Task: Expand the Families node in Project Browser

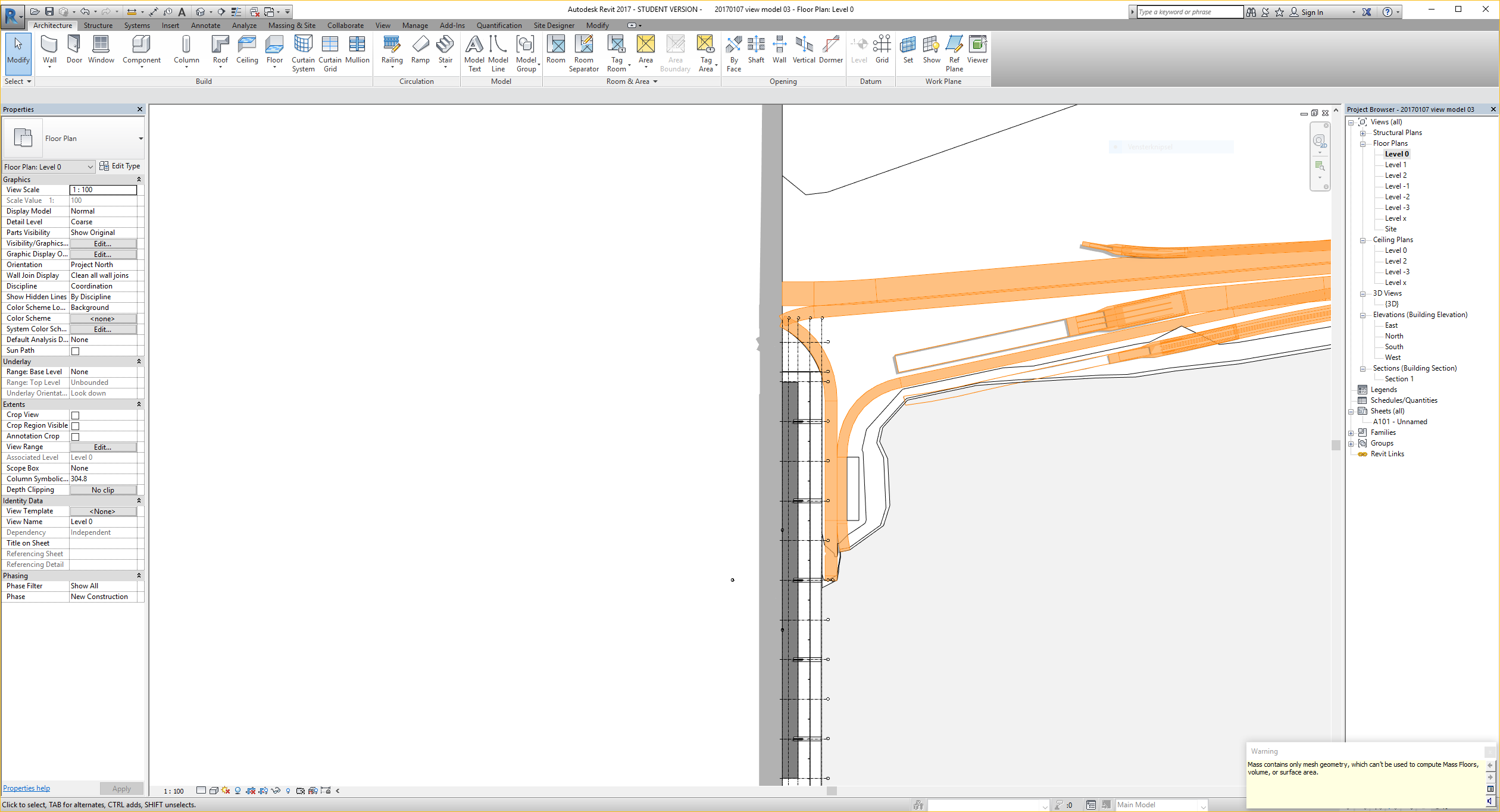Action: [x=1352, y=432]
